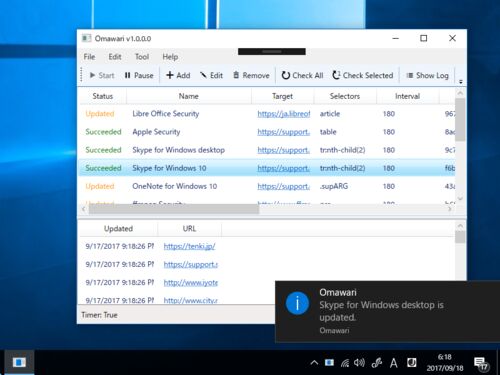Pause the monitoring timer
Viewport: 500px width, 375px height.
139,75
